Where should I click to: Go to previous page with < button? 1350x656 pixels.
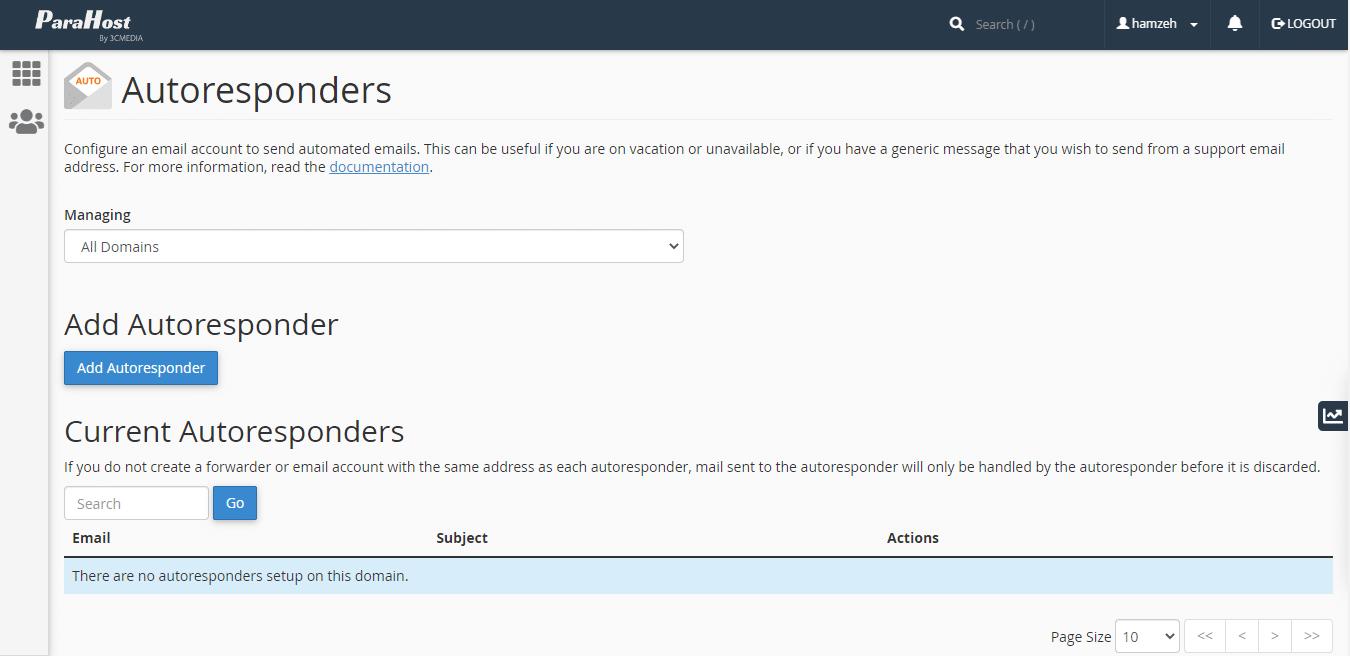[x=1241, y=636]
